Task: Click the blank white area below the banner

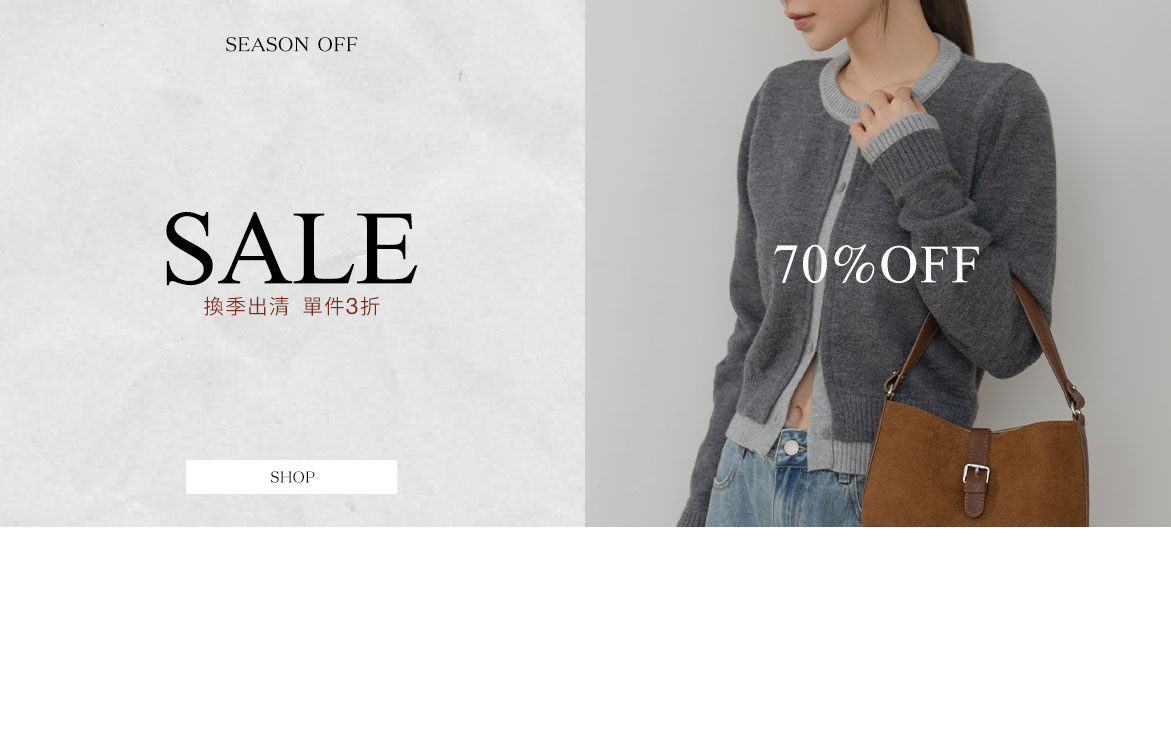Action: click(586, 633)
